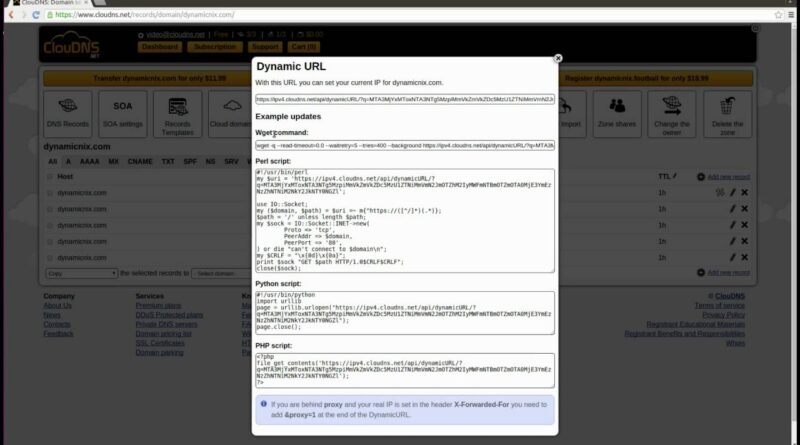Filter records by the All tab

pos(53,161)
